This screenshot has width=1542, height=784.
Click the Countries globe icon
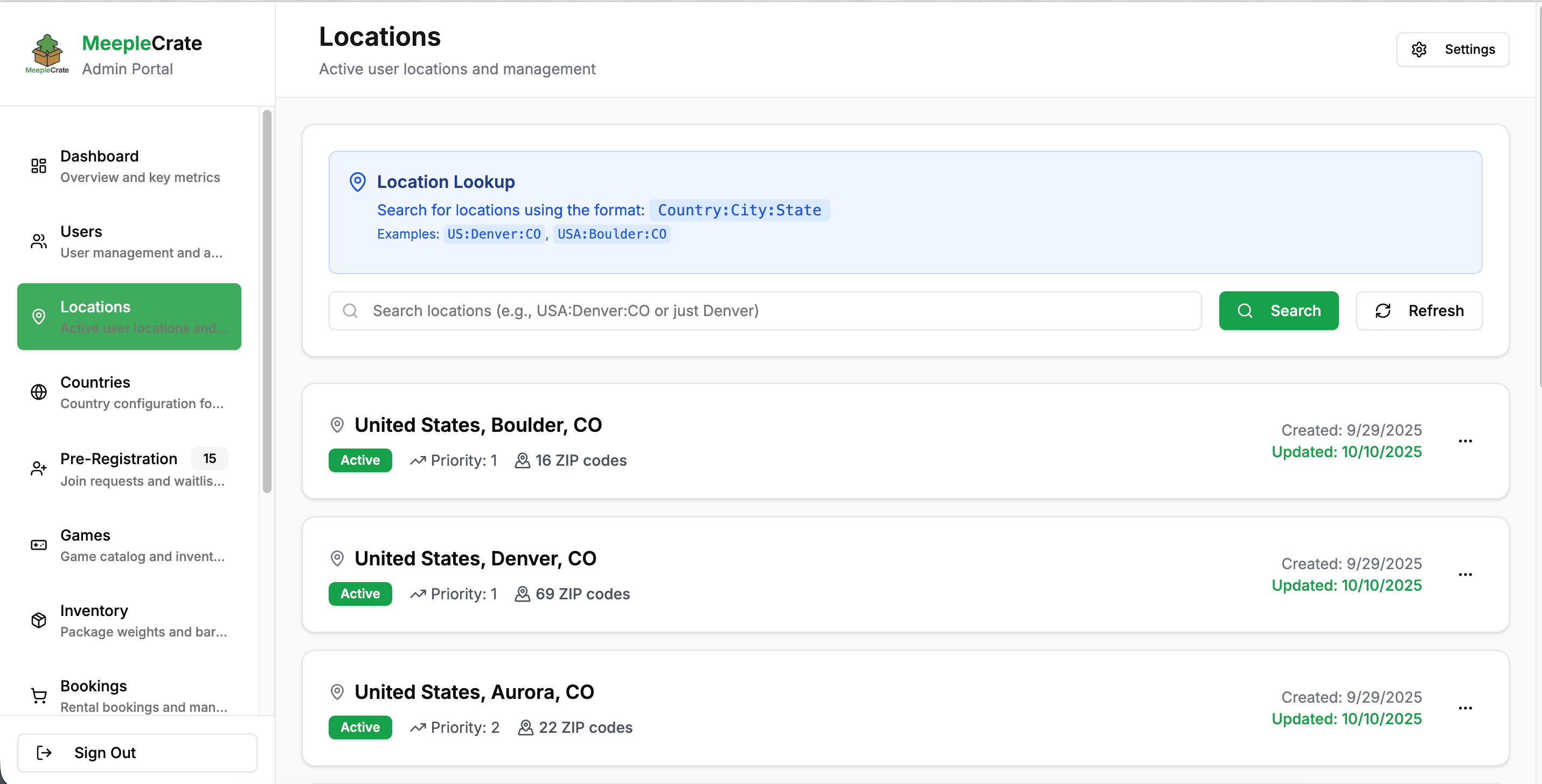[x=39, y=391]
